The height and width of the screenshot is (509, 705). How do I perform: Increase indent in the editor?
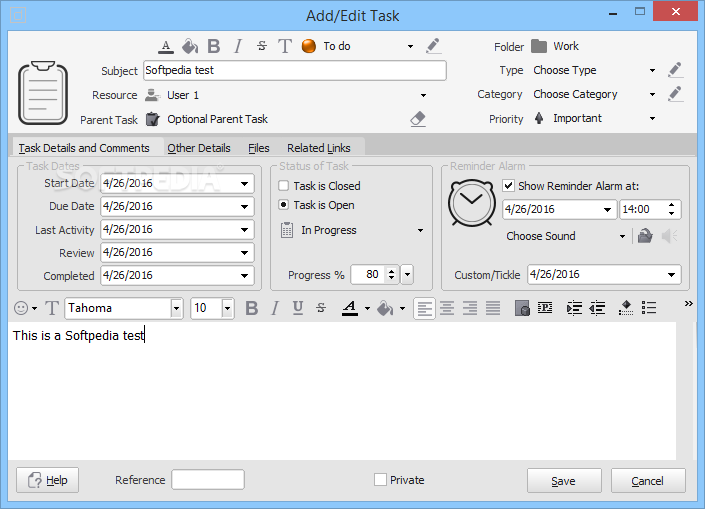(x=574, y=308)
